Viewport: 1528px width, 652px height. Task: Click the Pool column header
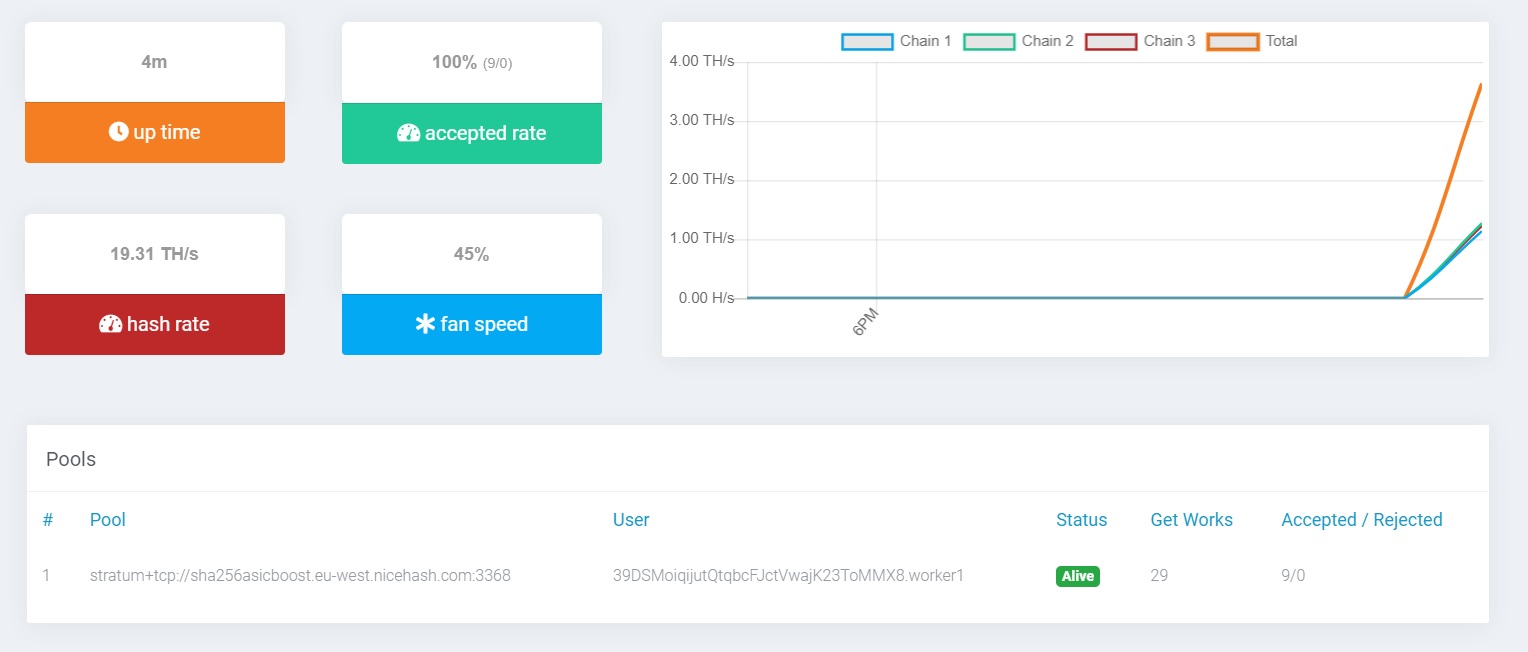pos(108,520)
